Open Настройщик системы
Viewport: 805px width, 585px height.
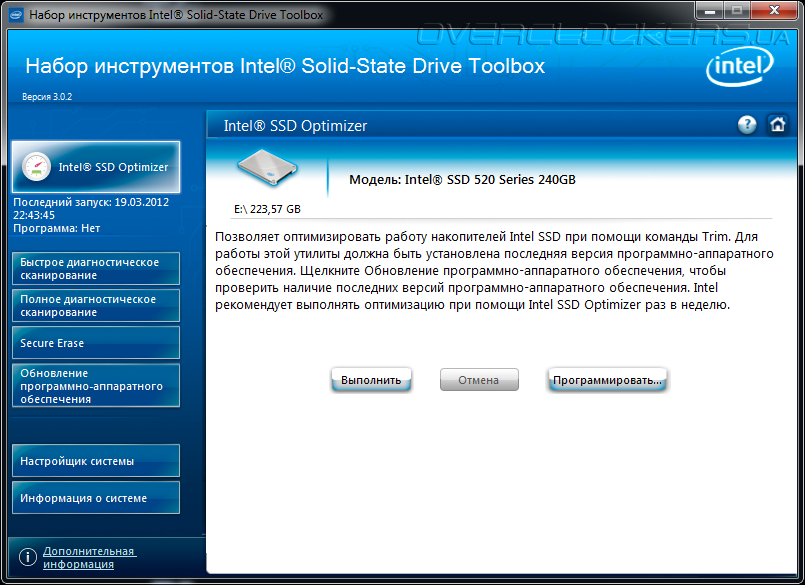(x=96, y=461)
